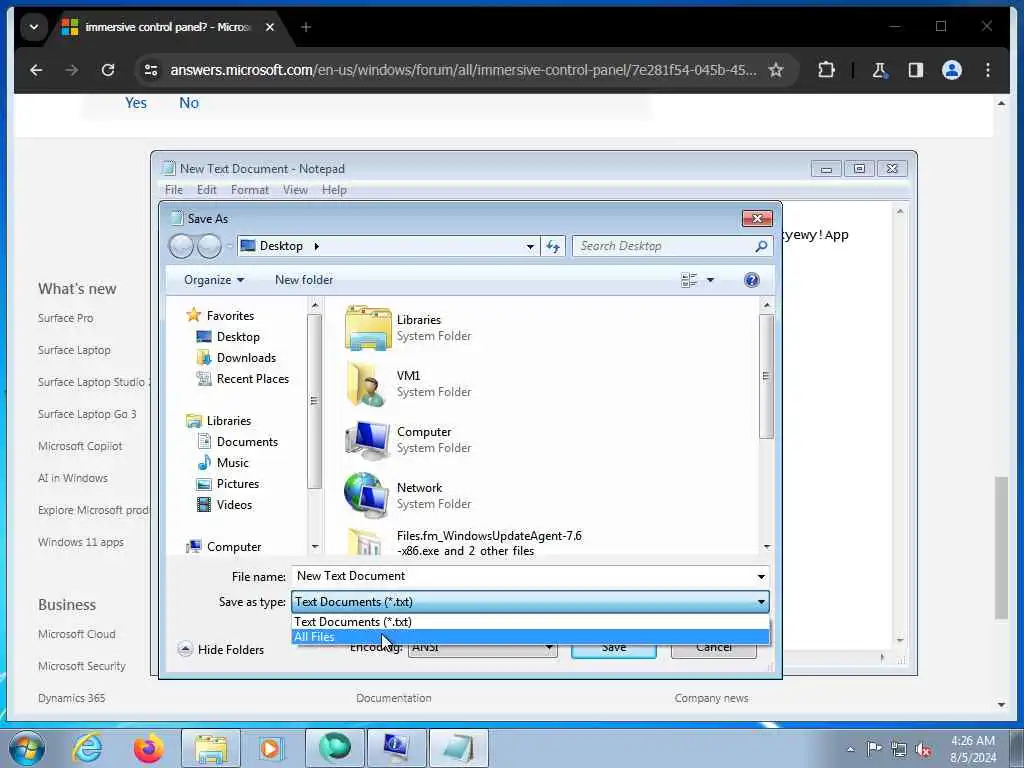Select Recent Places in the navigation pane
The height and width of the screenshot is (768, 1024).
pos(252,379)
